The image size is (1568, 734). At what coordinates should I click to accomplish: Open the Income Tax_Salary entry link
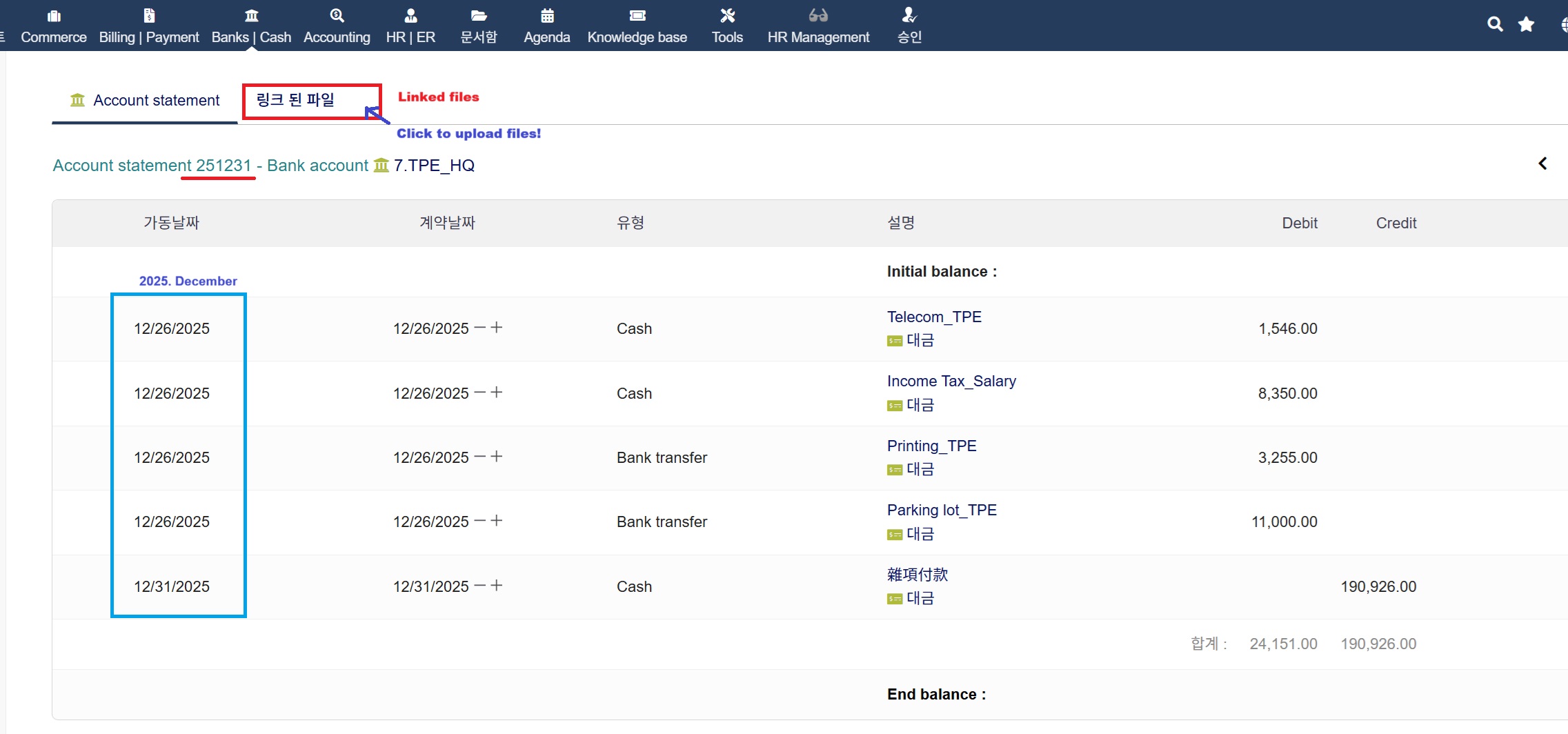pyautogui.click(x=951, y=381)
